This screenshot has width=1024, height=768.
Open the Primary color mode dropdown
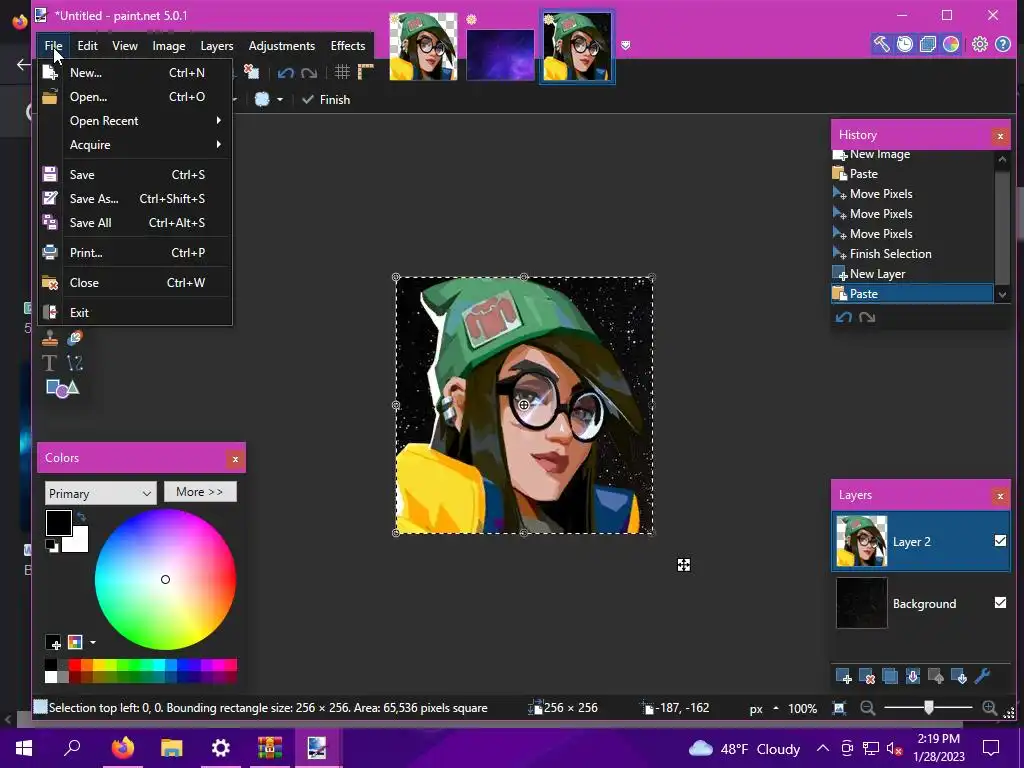101,494
